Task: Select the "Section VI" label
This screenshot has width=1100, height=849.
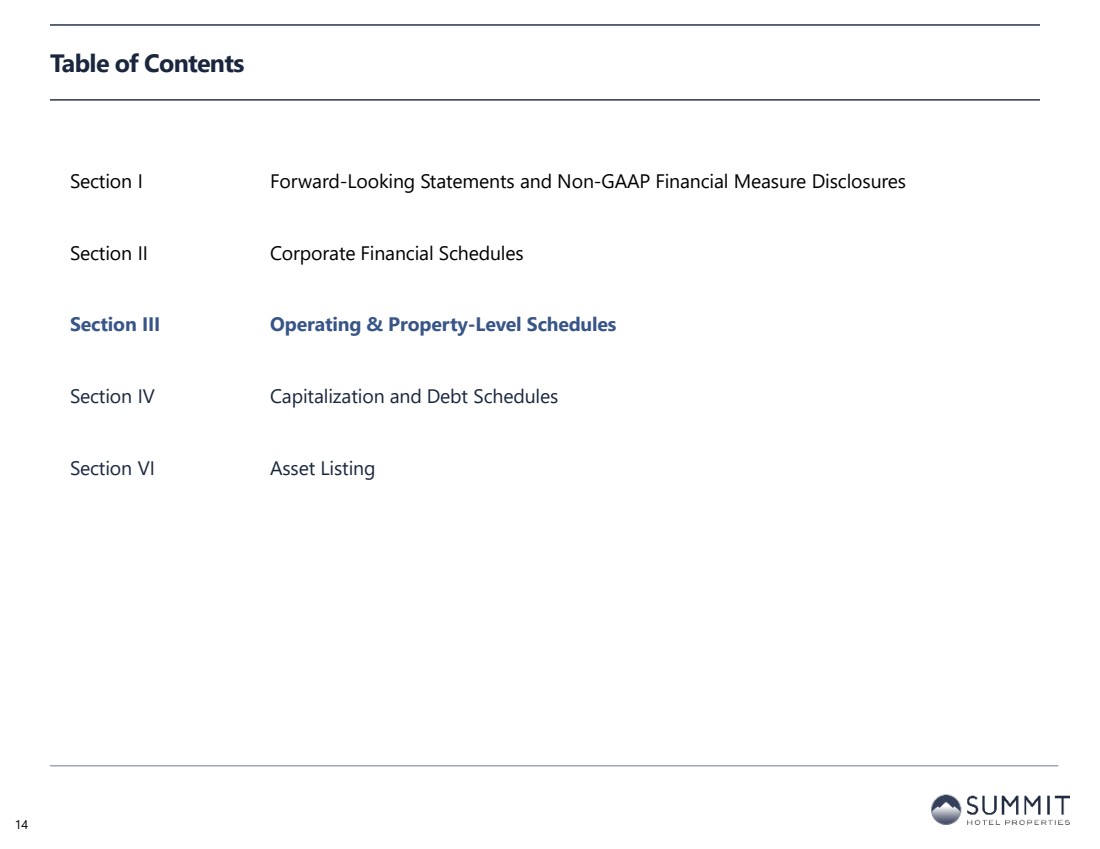Action: (x=112, y=469)
